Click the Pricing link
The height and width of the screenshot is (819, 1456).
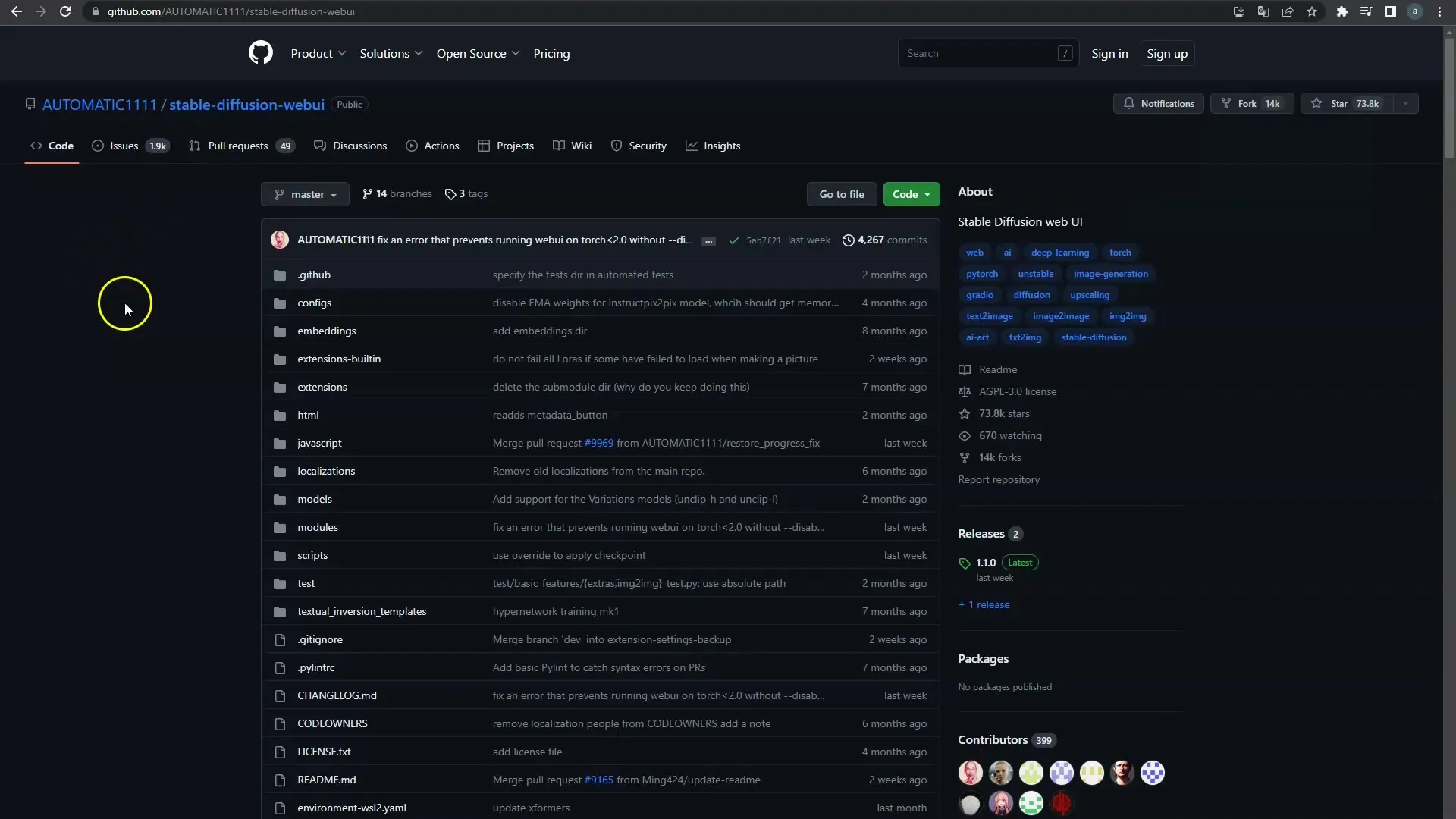click(551, 53)
